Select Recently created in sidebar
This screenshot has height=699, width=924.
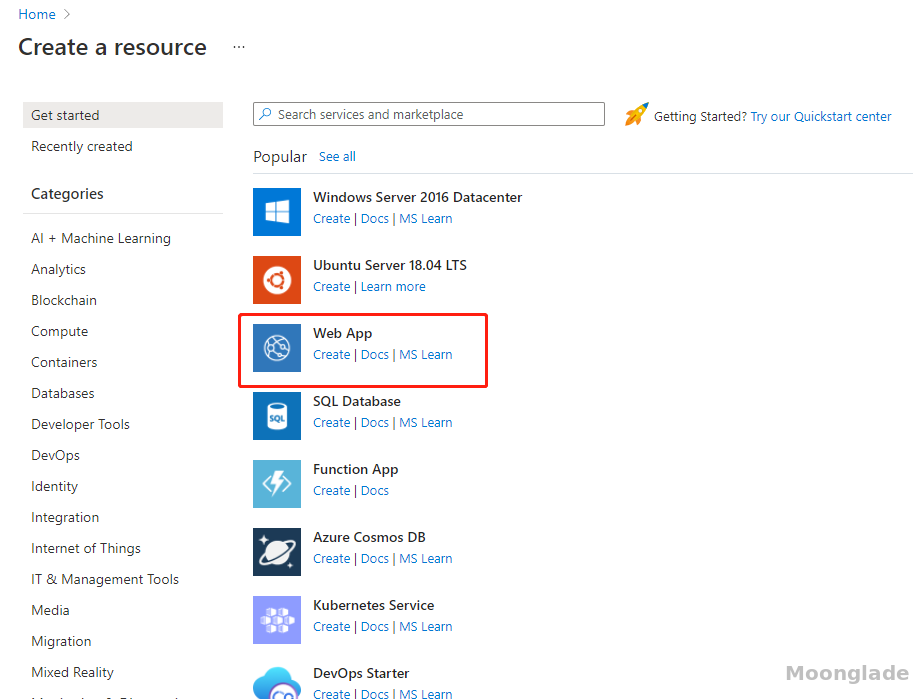pos(82,146)
